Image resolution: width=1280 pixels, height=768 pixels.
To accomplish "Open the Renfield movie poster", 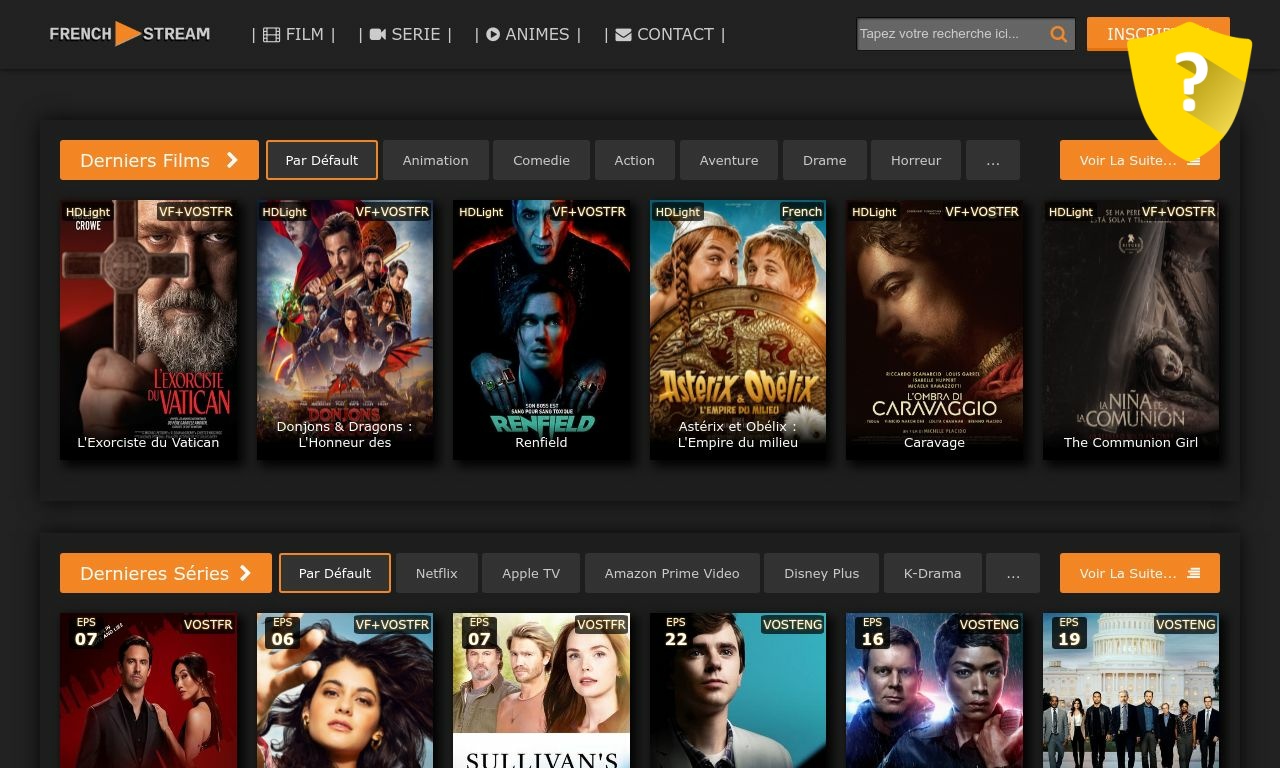I will [541, 330].
